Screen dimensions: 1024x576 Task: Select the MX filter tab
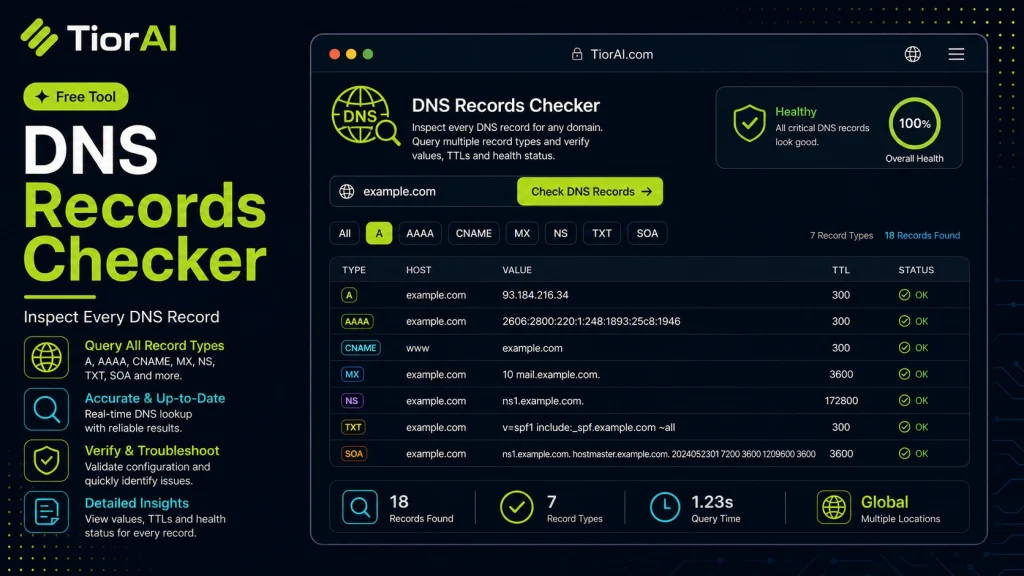click(x=522, y=233)
